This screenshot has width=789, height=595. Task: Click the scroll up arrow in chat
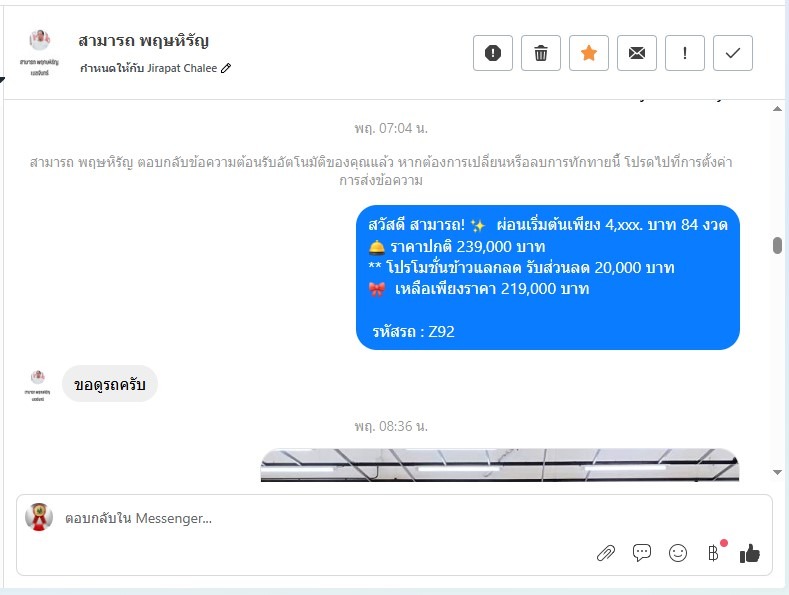(777, 109)
